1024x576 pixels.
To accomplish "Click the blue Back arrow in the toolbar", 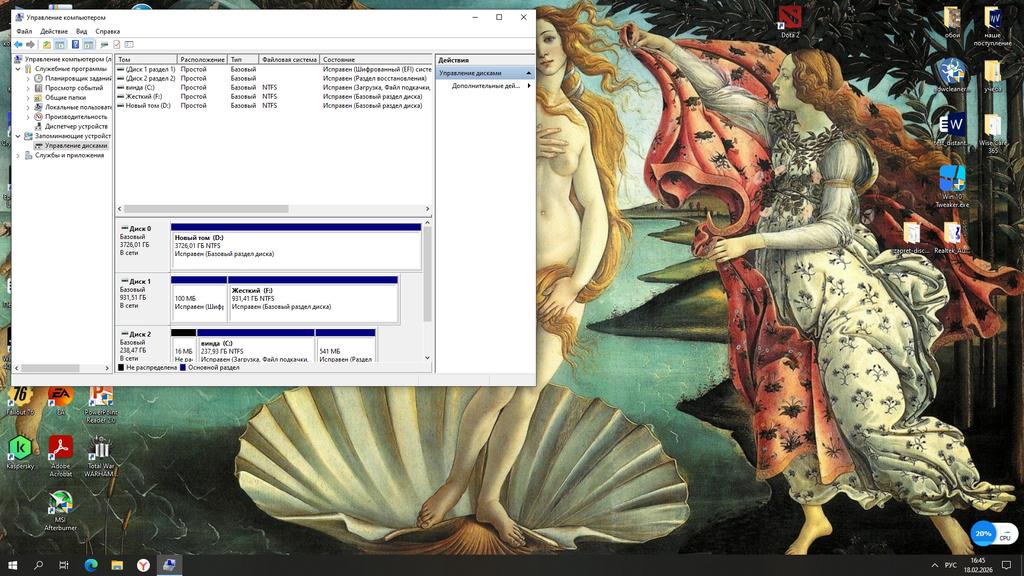I will [18, 45].
